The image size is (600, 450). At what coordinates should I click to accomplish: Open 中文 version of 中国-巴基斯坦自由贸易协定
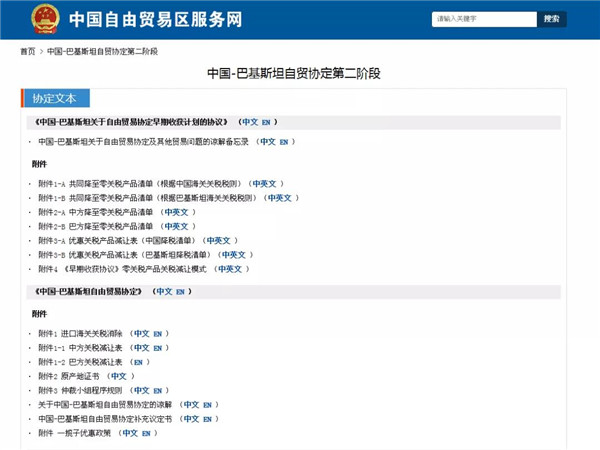tap(163, 292)
